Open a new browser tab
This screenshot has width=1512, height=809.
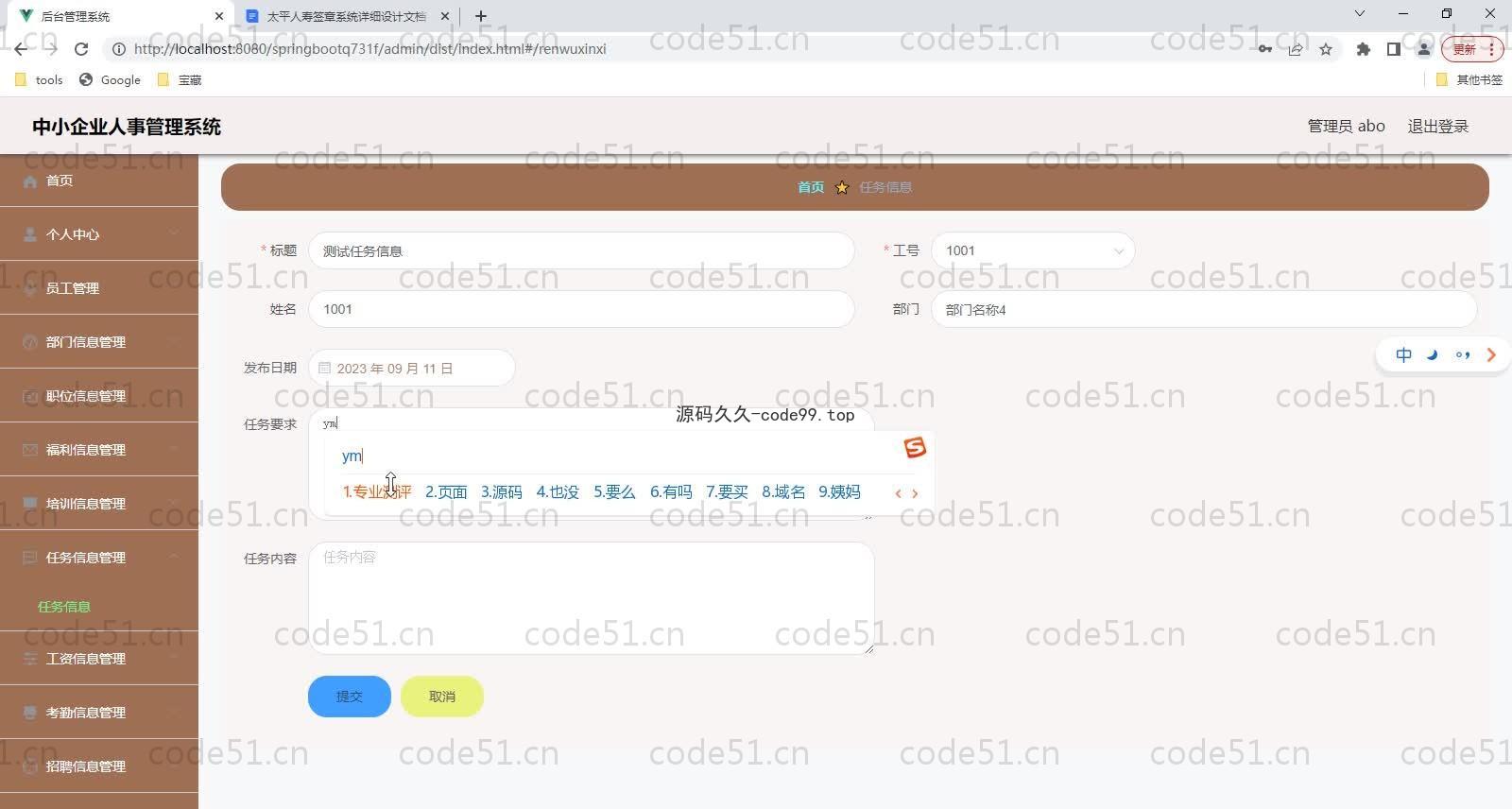coord(481,16)
